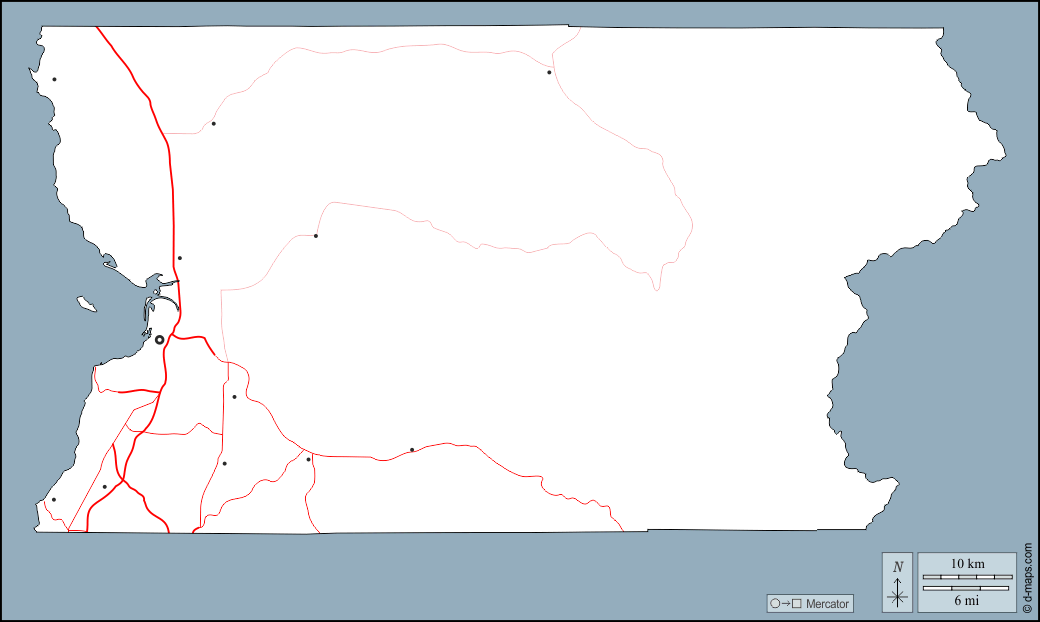The width and height of the screenshot is (1040, 622).
Task: Click city dot just west of southern highway crossing
Action: click(x=105, y=487)
